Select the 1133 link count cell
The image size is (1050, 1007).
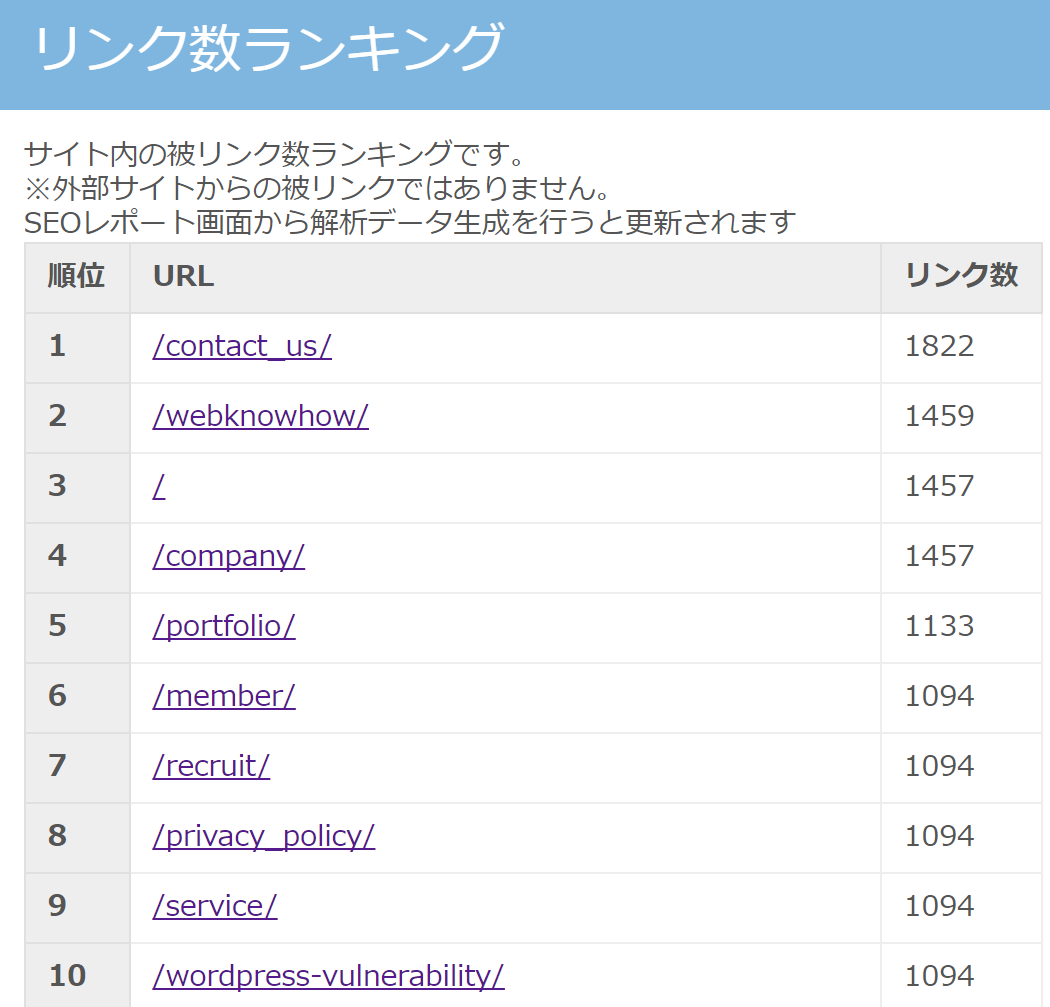tap(938, 626)
